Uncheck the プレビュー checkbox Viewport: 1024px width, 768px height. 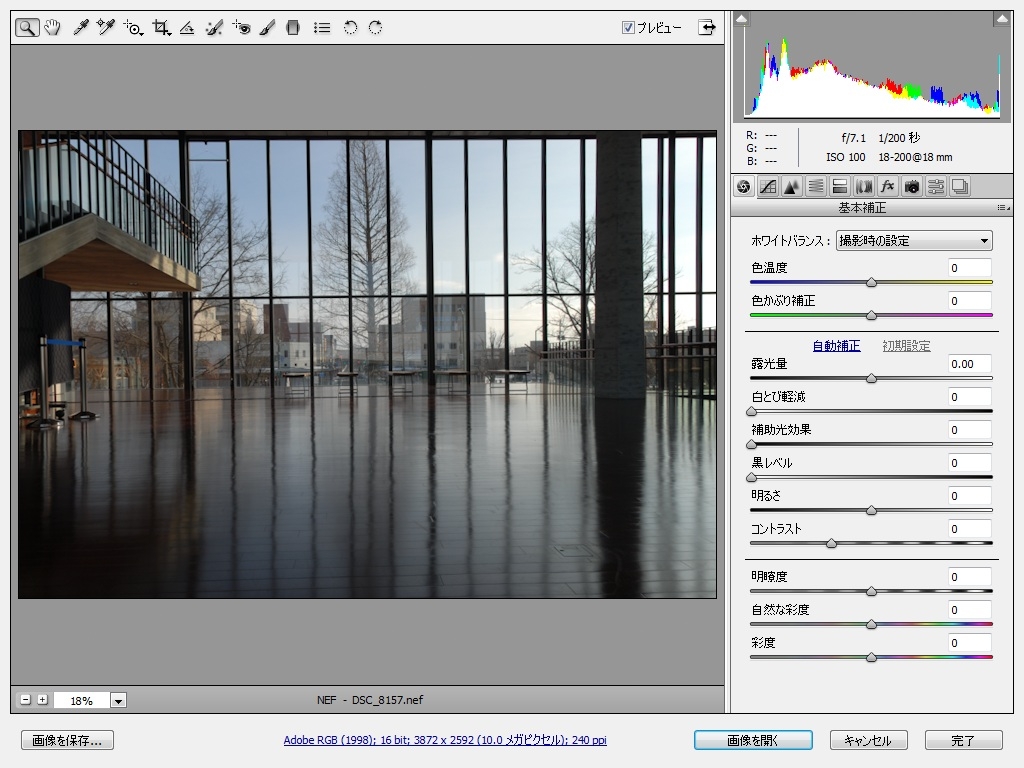tap(628, 28)
